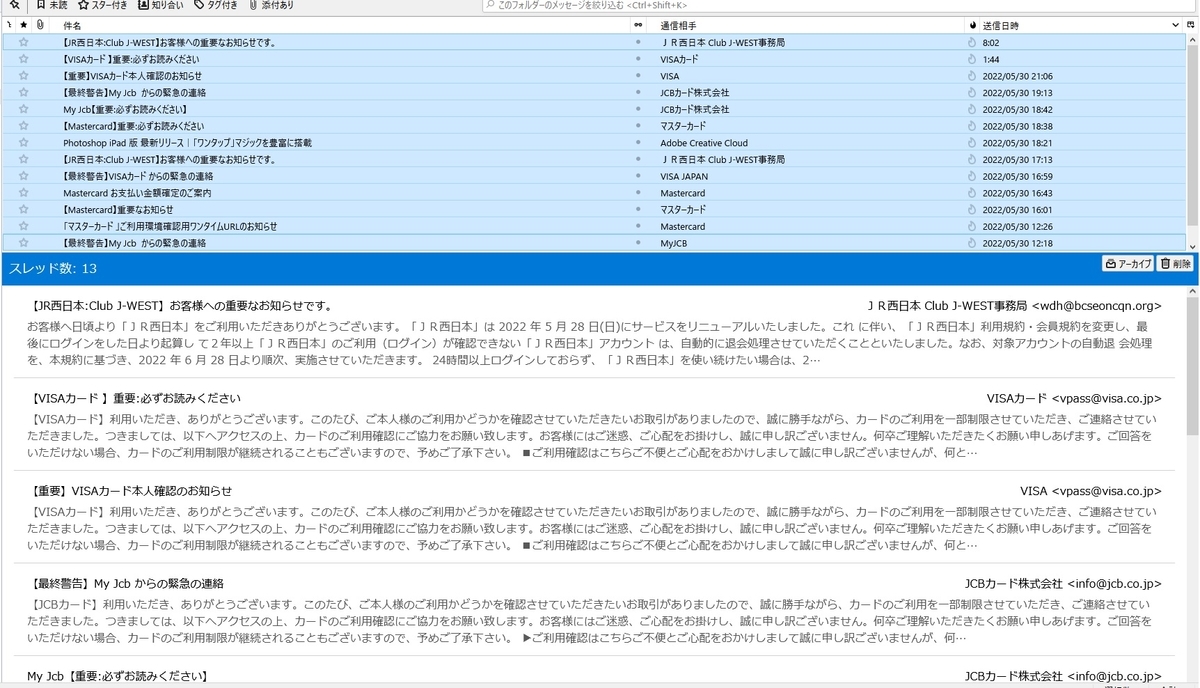The height and width of the screenshot is (688, 1200).
Task: Star the JR西日本 message sent 8:02
Action: pos(23,42)
